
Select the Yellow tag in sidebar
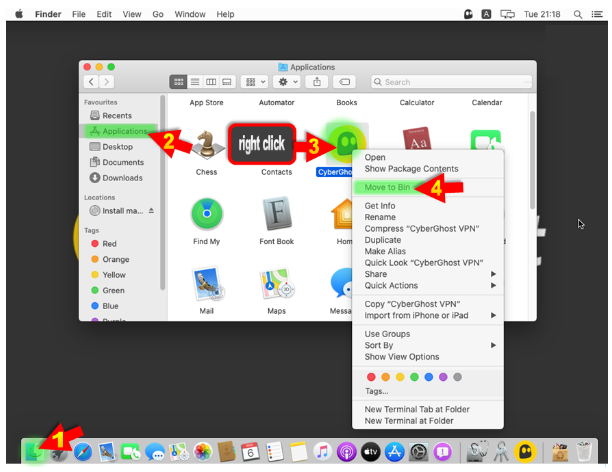pos(108,275)
